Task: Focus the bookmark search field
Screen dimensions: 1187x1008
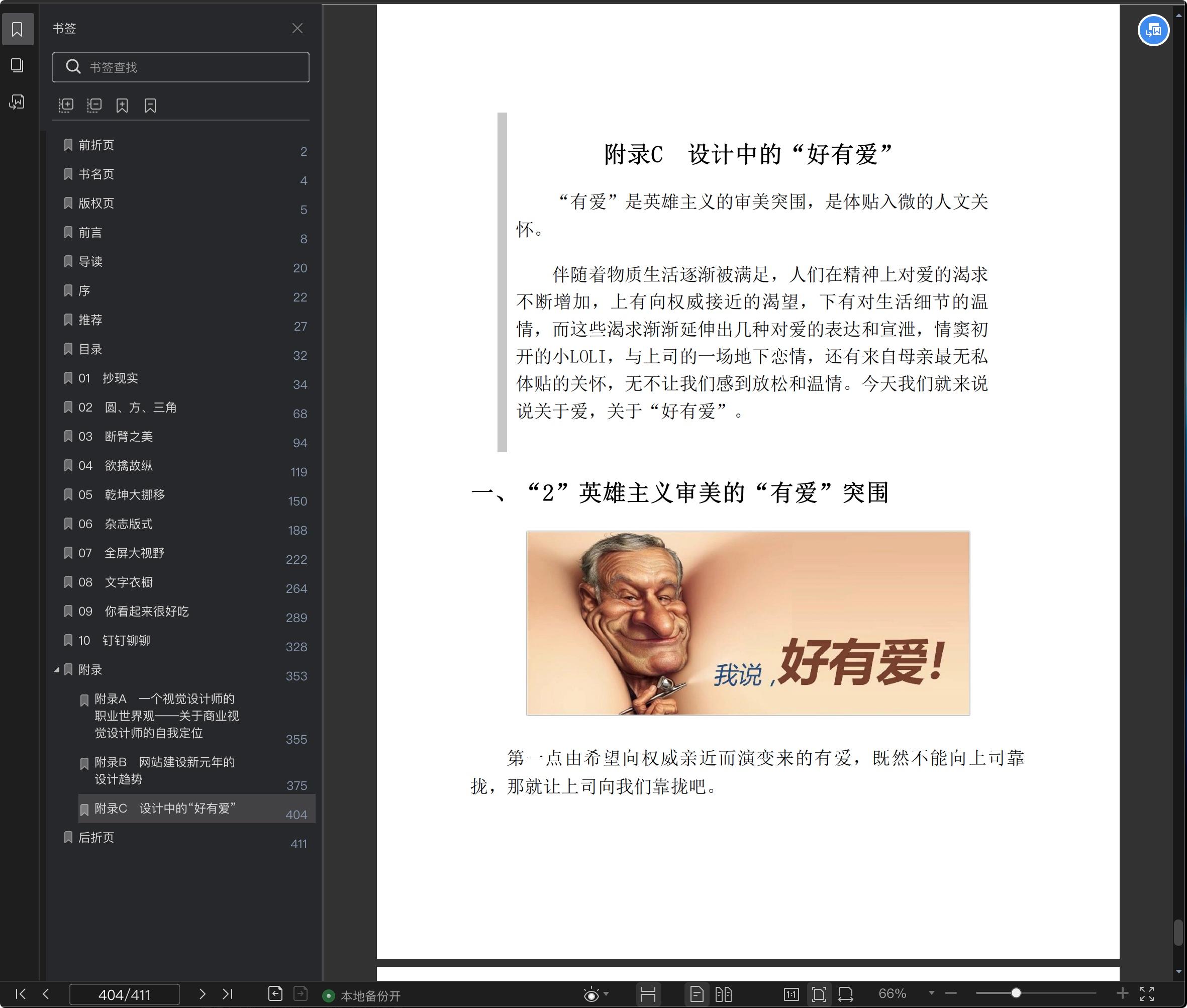Action: (x=180, y=67)
